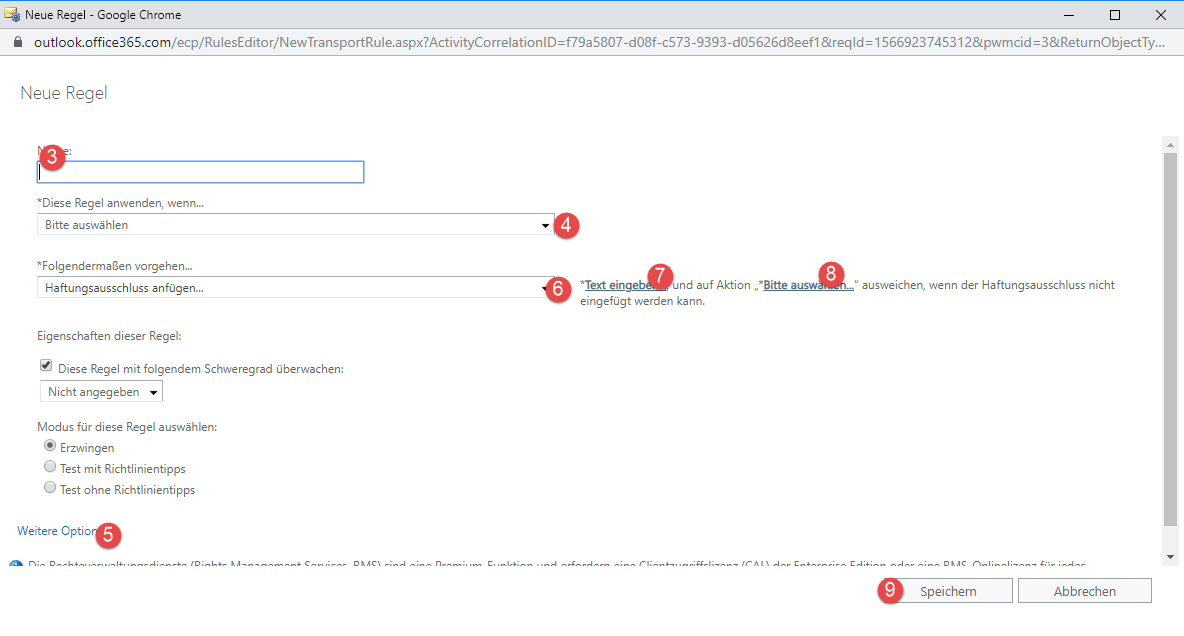Cancel with the Abbrechen button
1184x636 pixels.
[x=1084, y=591]
